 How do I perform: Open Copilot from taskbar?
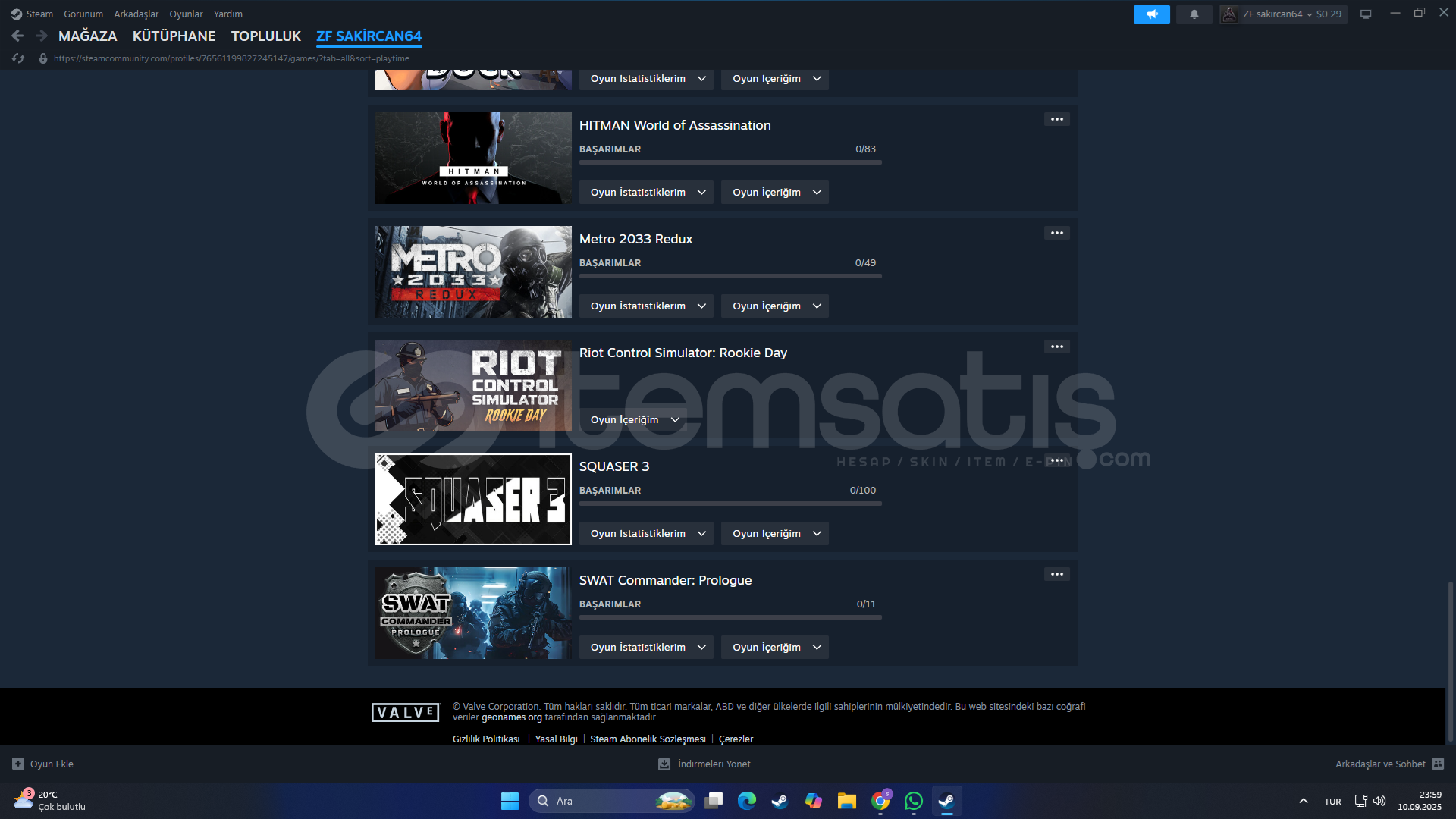click(x=814, y=801)
